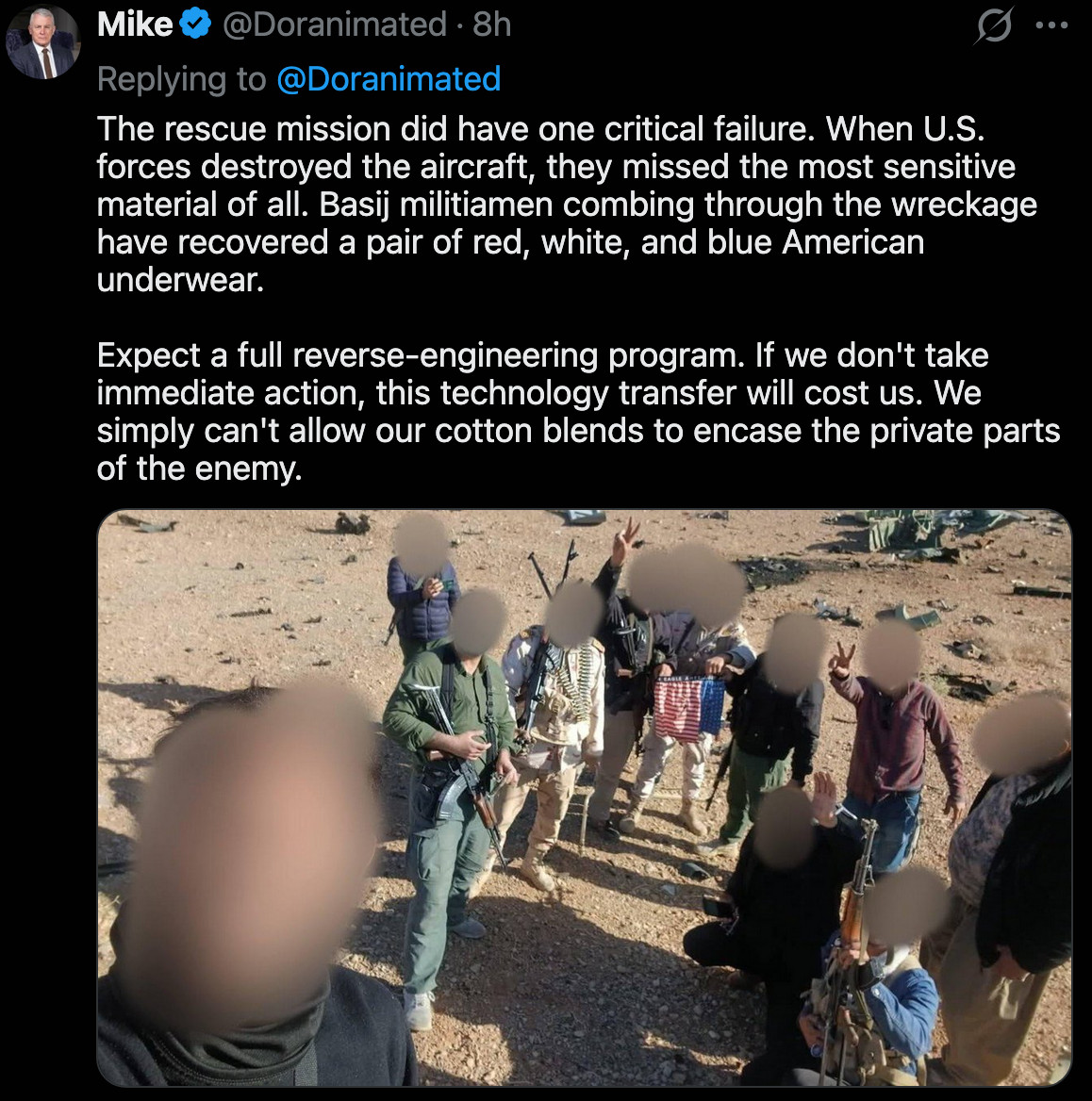The width and height of the screenshot is (1092, 1101).
Task: Click the person in the dark blue puffer jacket
Action: (x=422, y=603)
